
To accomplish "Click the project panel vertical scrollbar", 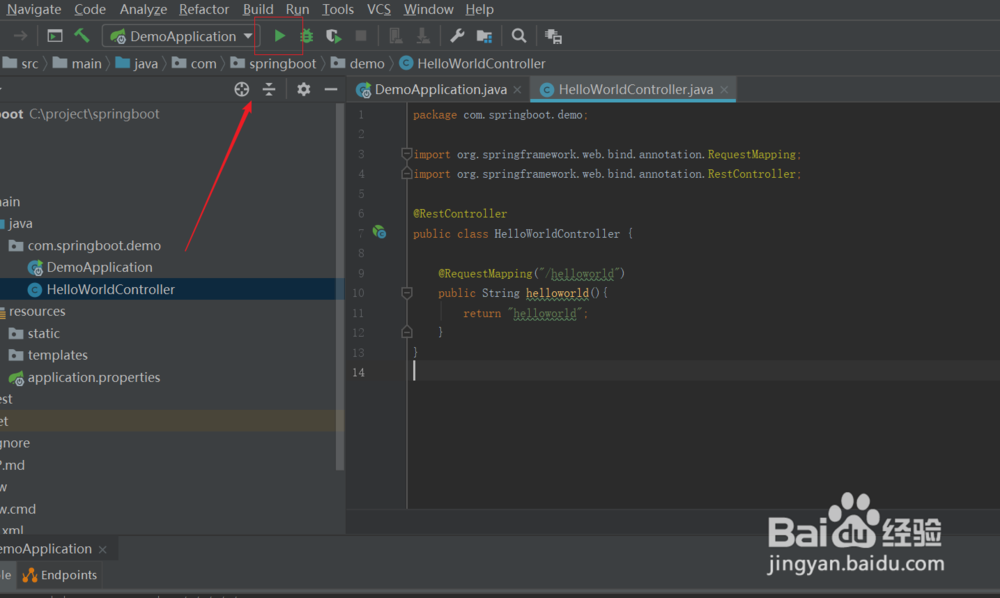I will tap(340, 287).
